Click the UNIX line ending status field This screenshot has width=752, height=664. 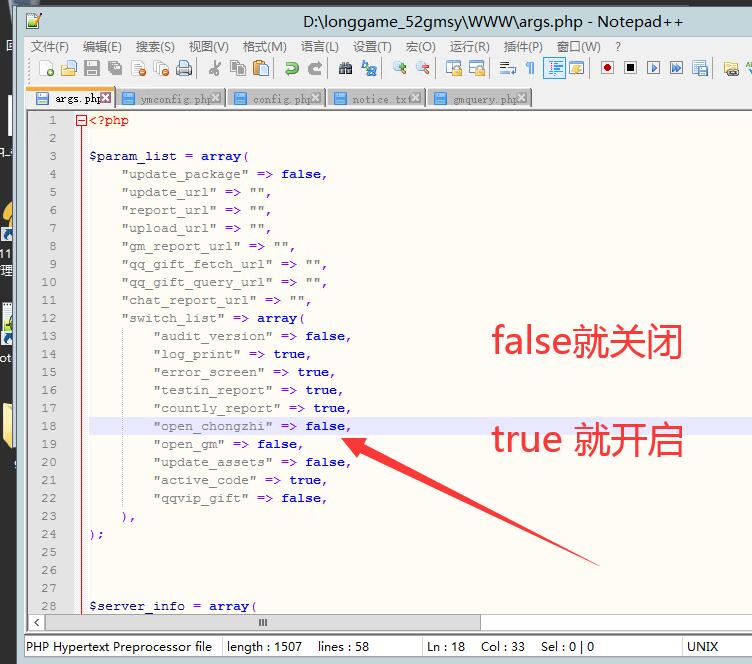(702, 647)
